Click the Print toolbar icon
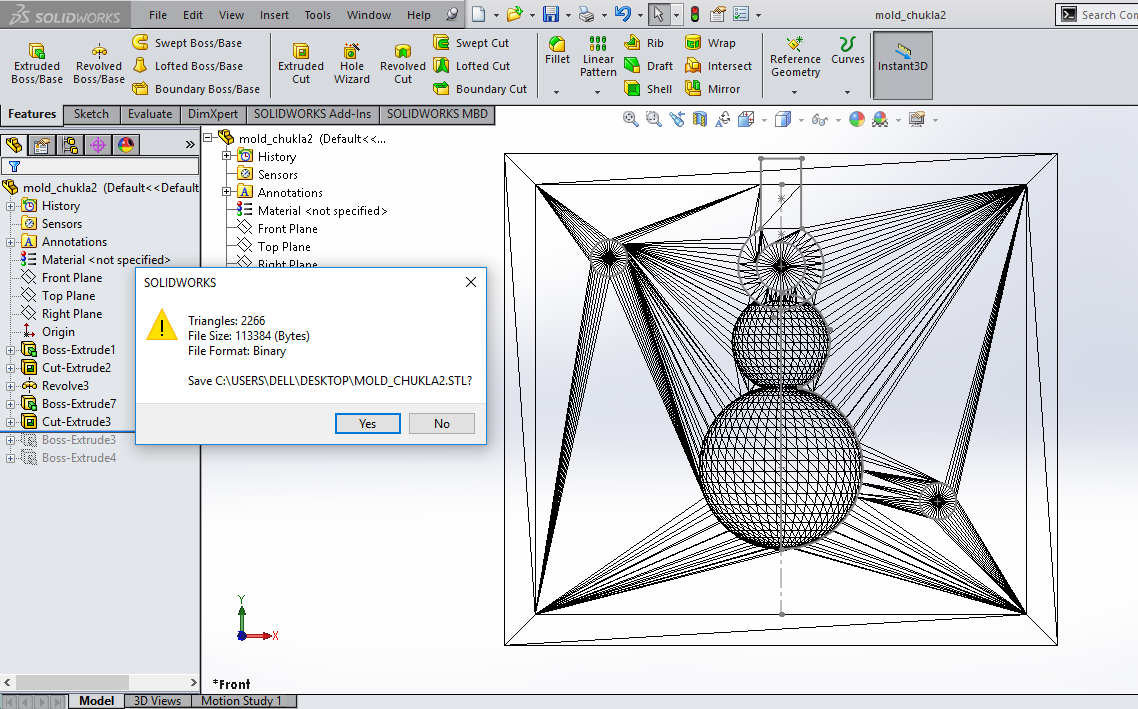1138x709 pixels. click(586, 15)
